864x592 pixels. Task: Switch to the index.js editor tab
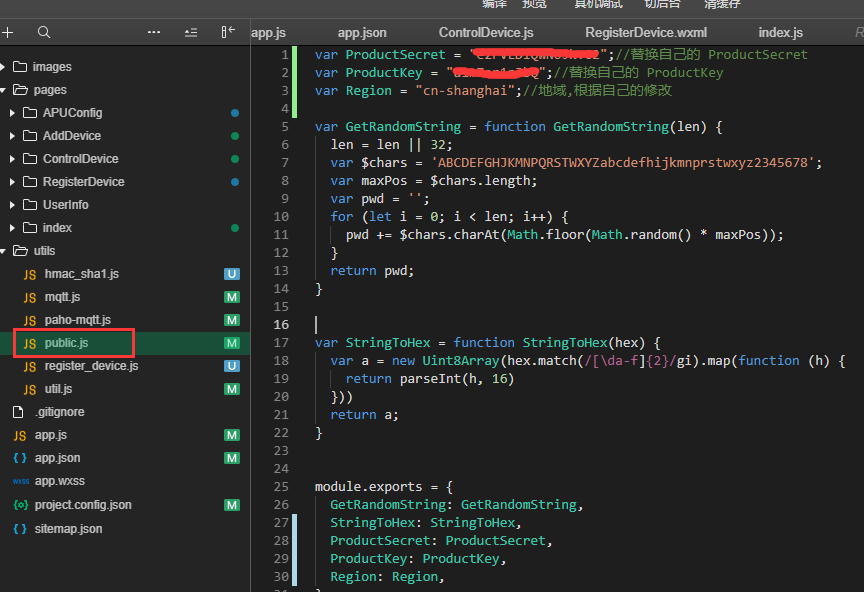coord(780,33)
